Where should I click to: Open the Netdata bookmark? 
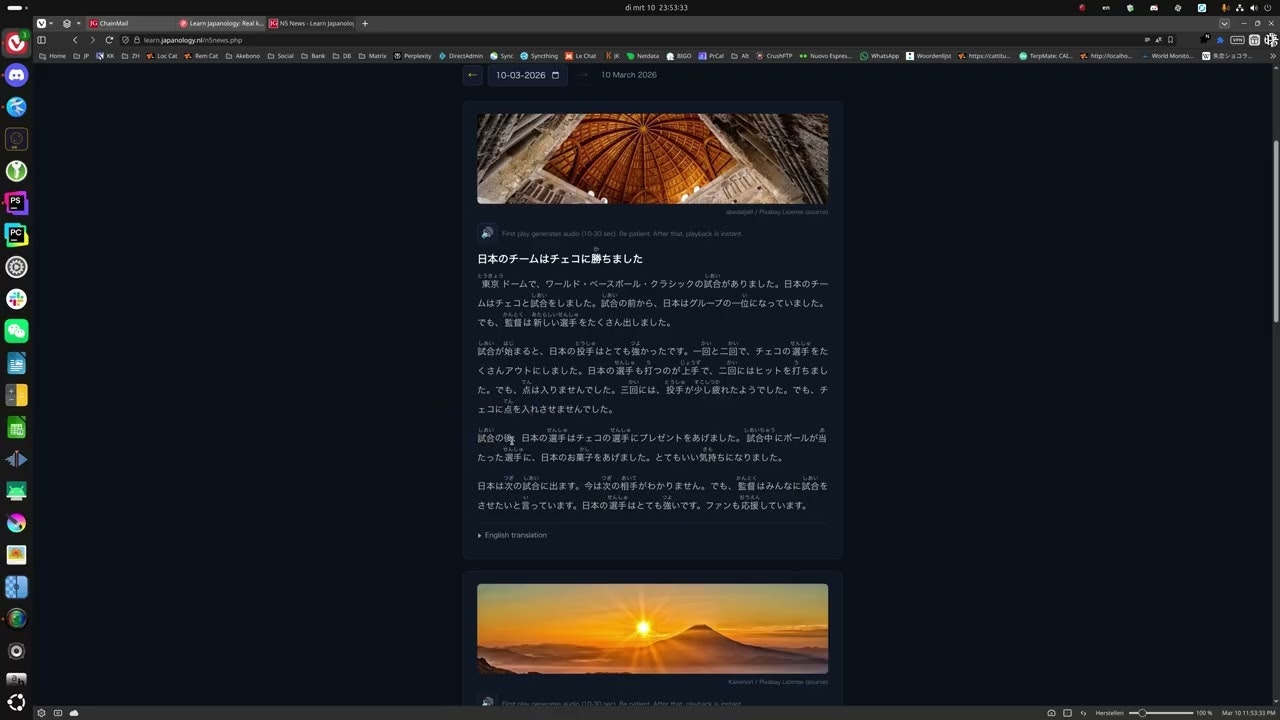(643, 56)
